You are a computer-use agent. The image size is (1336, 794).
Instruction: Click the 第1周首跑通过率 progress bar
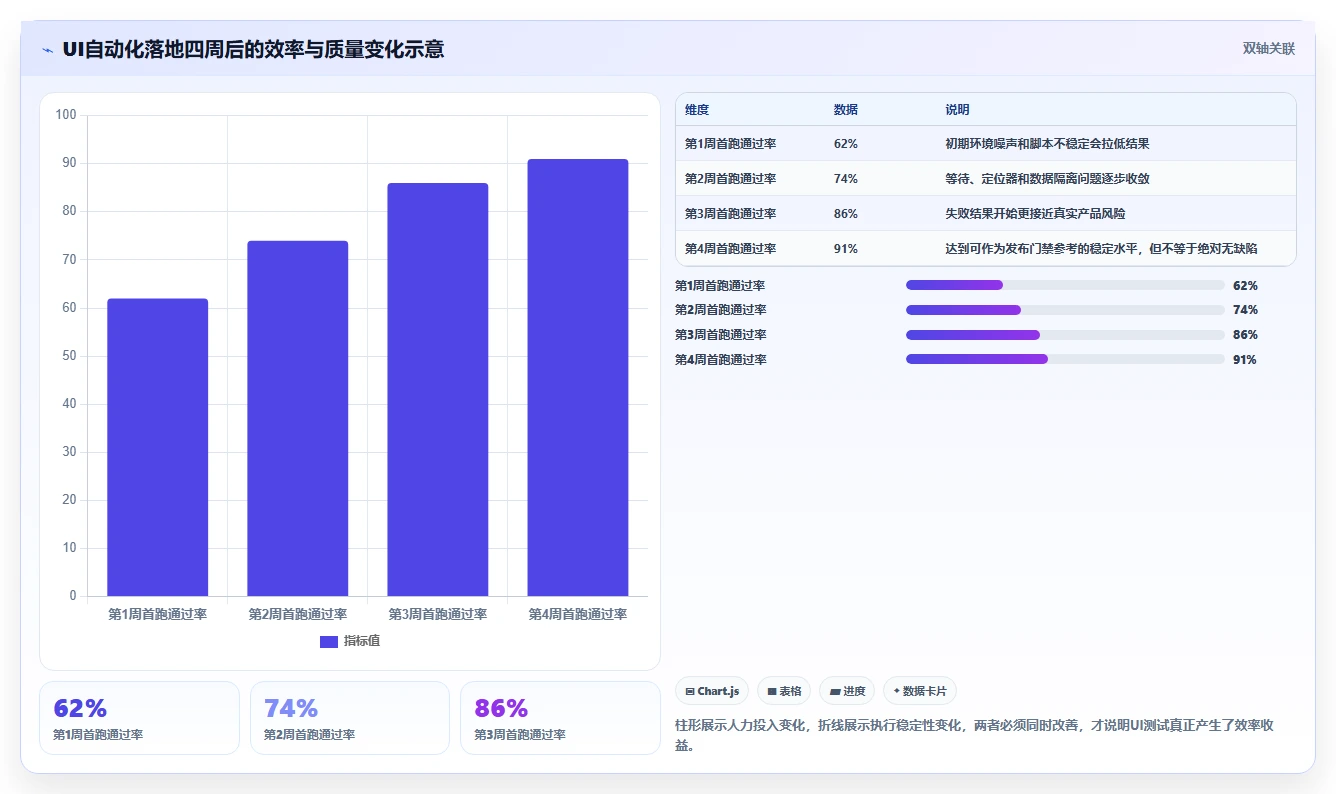coord(1065,285)
